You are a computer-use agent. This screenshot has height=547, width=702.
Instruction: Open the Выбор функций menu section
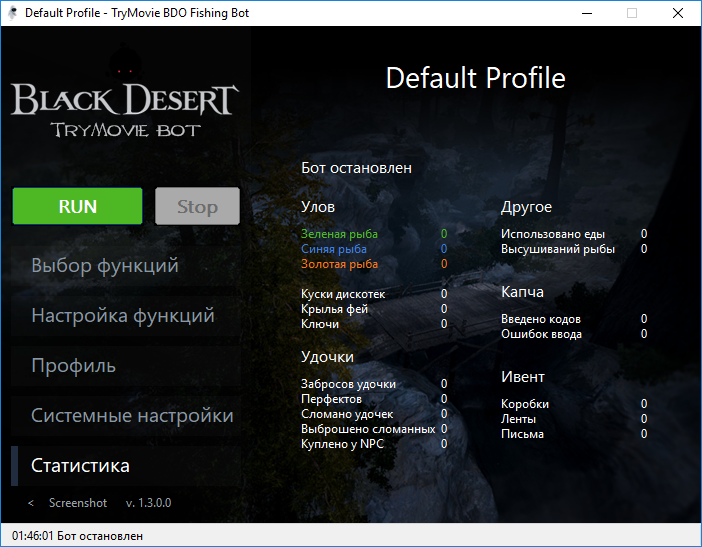pyautogui.click(x=126, y=265)
